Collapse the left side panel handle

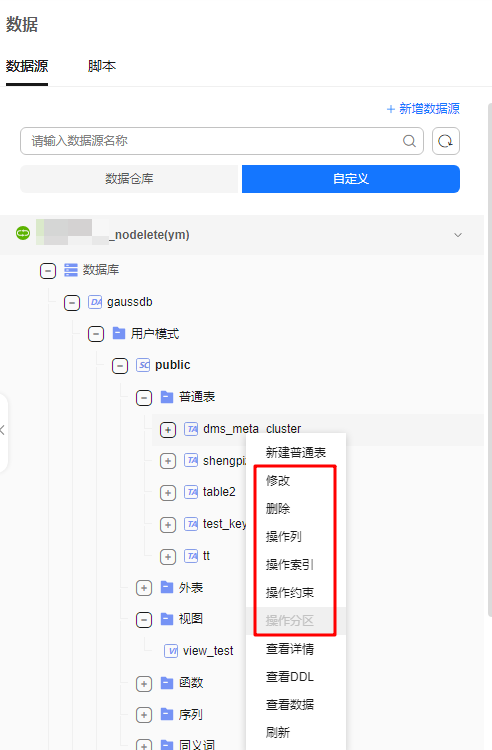pos(3,430)
